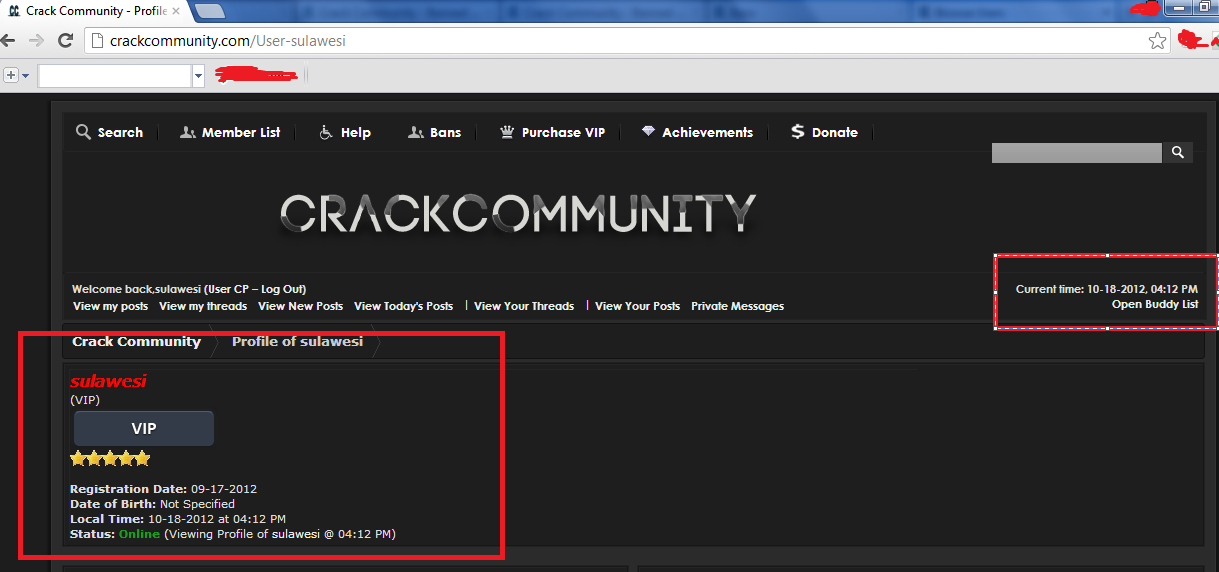Open the Bans page
This screenshot has height=572, width=1219.
coord(445,132)
